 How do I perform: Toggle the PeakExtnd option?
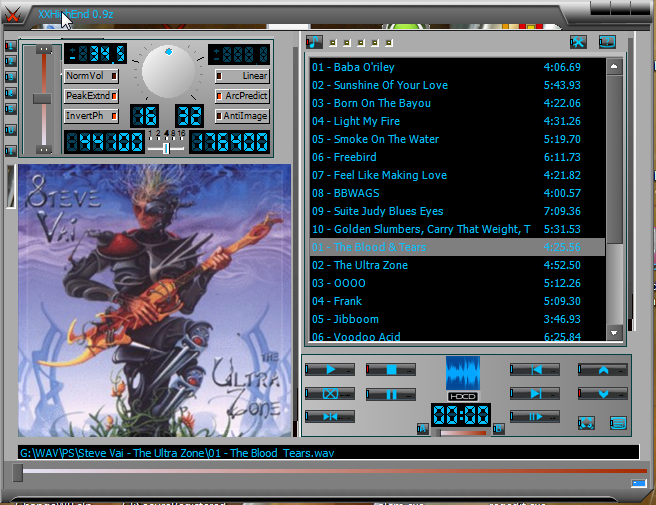(91, 96)
